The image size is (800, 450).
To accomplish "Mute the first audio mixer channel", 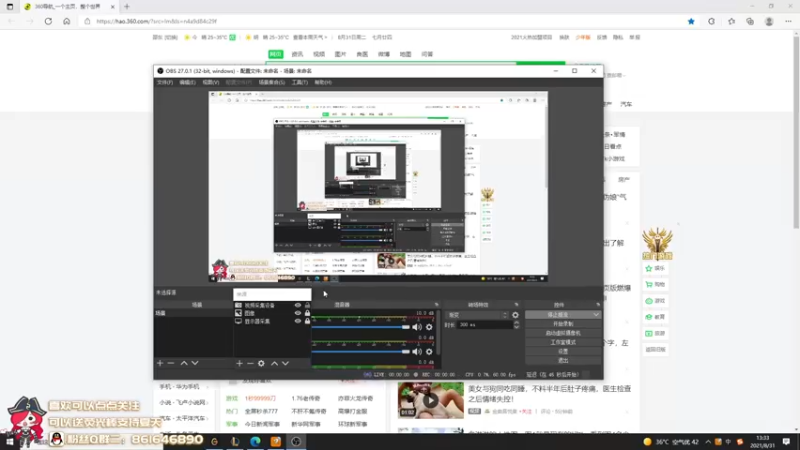I will click(x=417, y=327).
